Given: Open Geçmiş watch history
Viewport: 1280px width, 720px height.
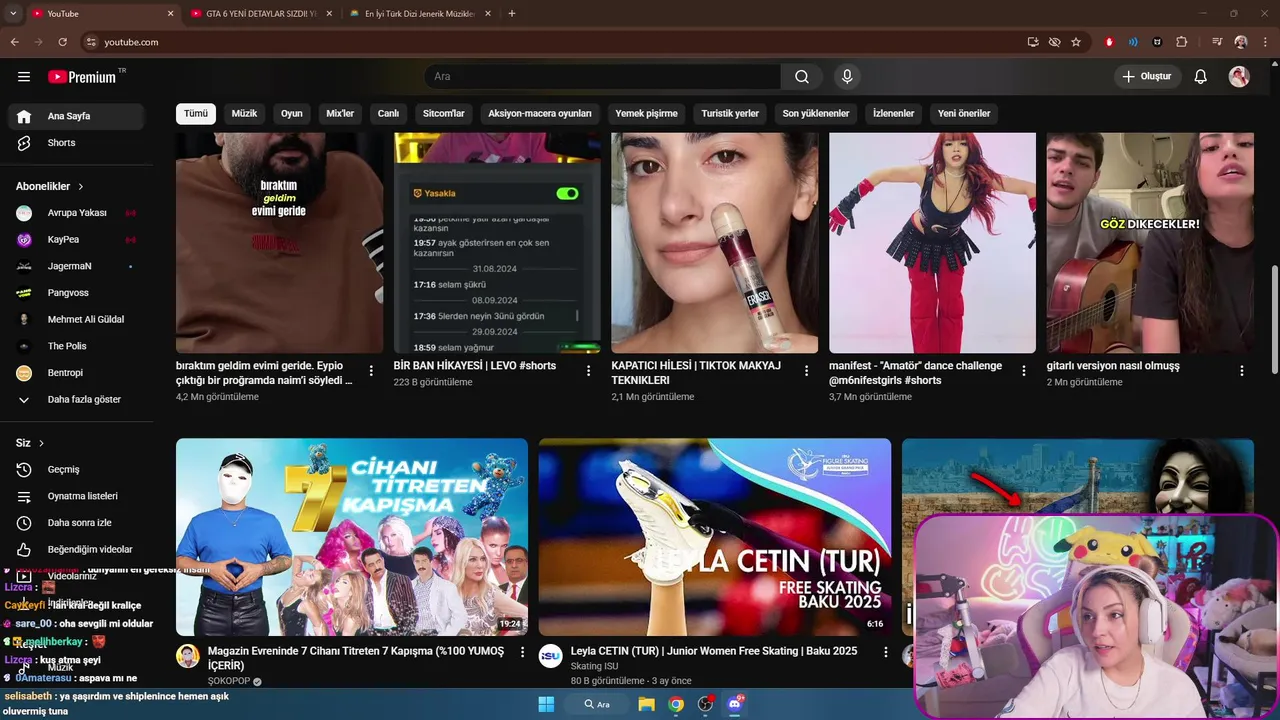Looking at the screenshot, I should click(77, 470).
